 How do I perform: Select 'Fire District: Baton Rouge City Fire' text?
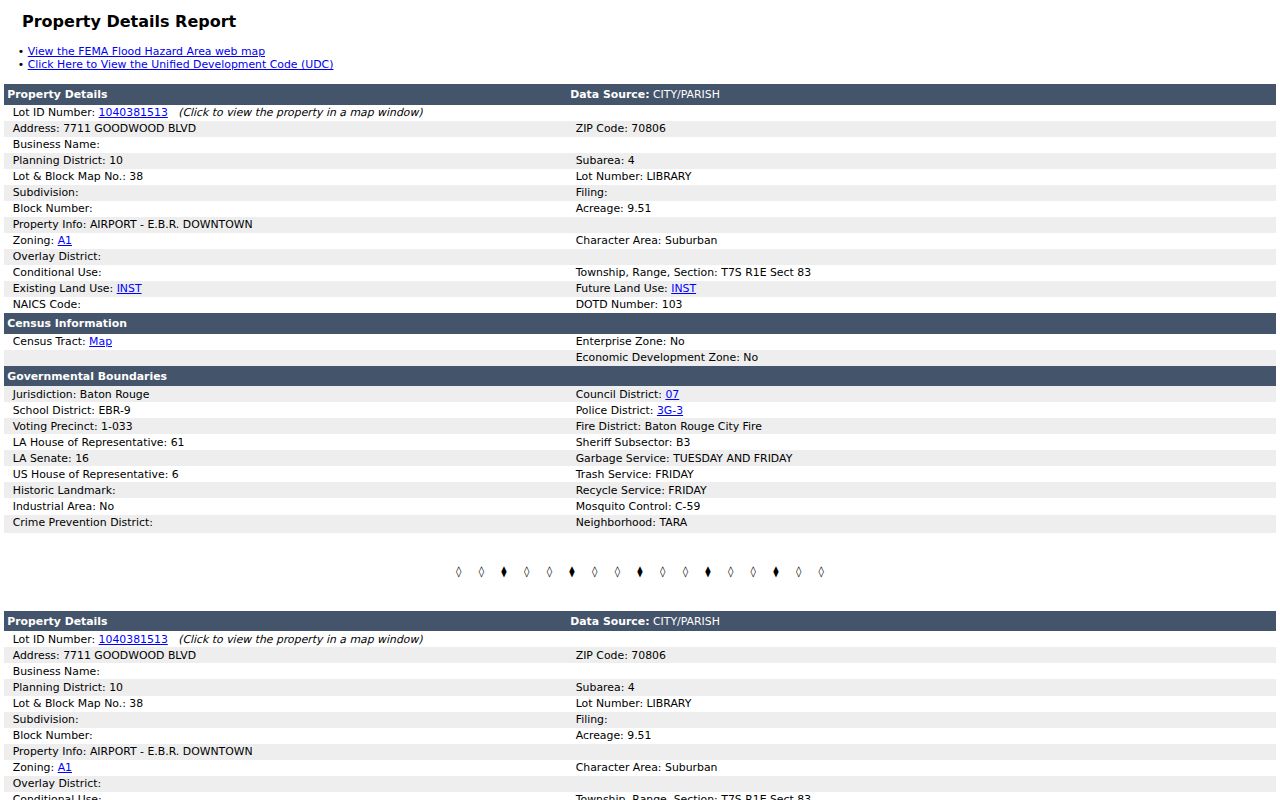[669, 426]
